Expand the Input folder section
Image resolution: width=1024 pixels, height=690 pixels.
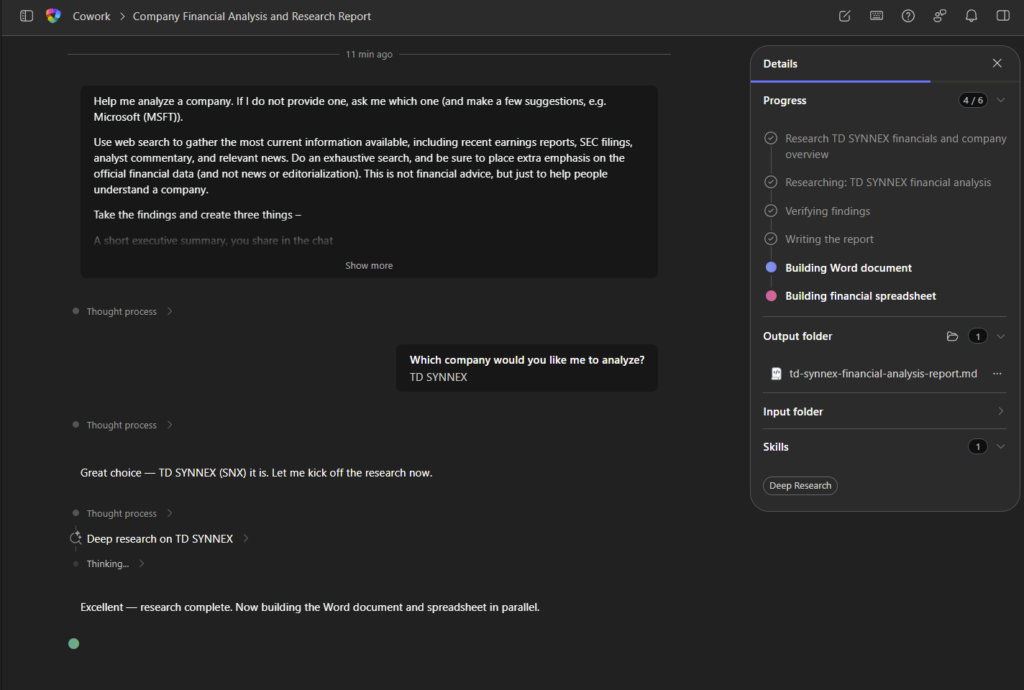(x=1000, y=411)
